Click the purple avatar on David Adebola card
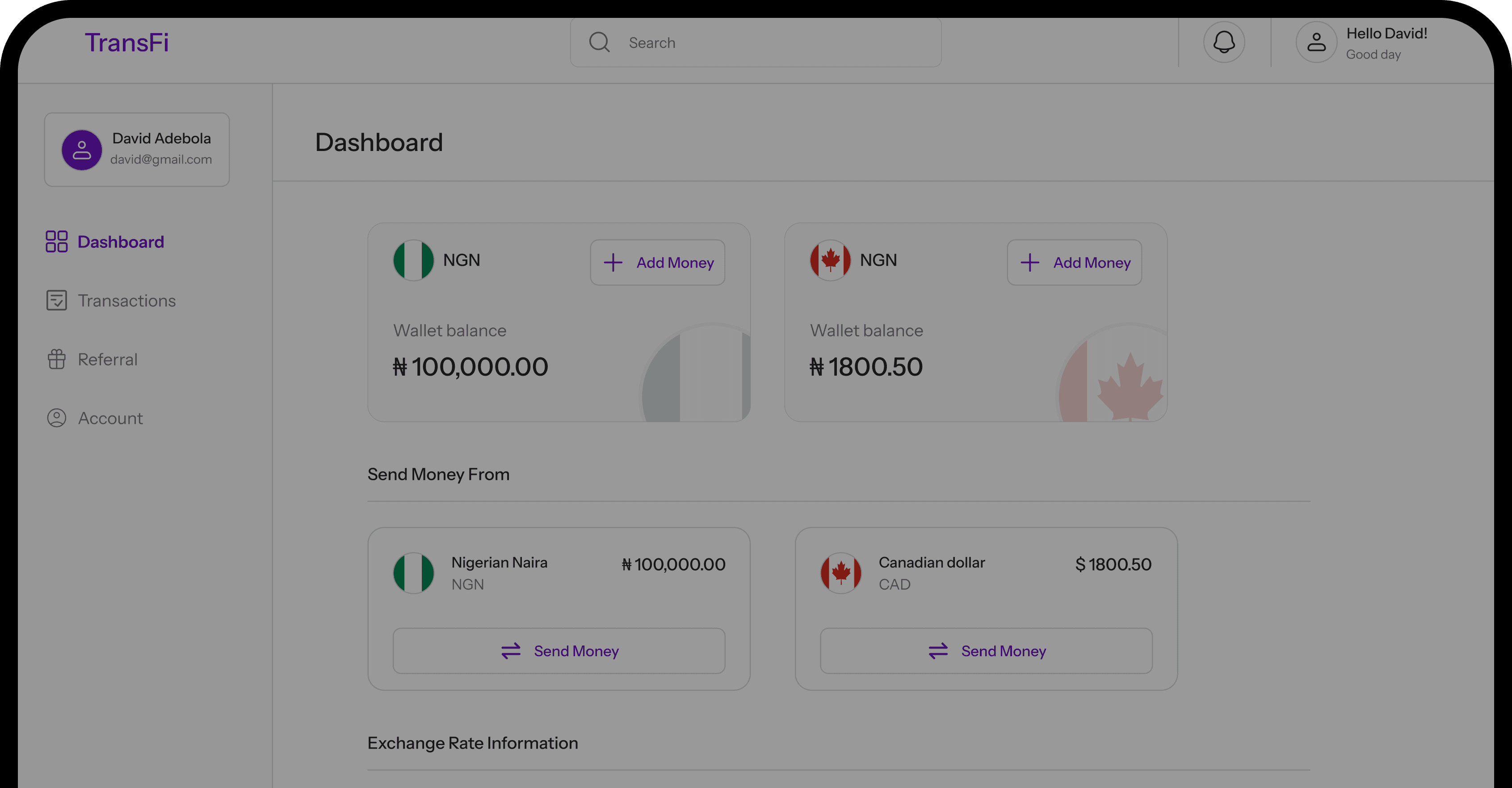Image resolution: width=1512 pixels, height=788 pixels. click(x=82, y=150)
